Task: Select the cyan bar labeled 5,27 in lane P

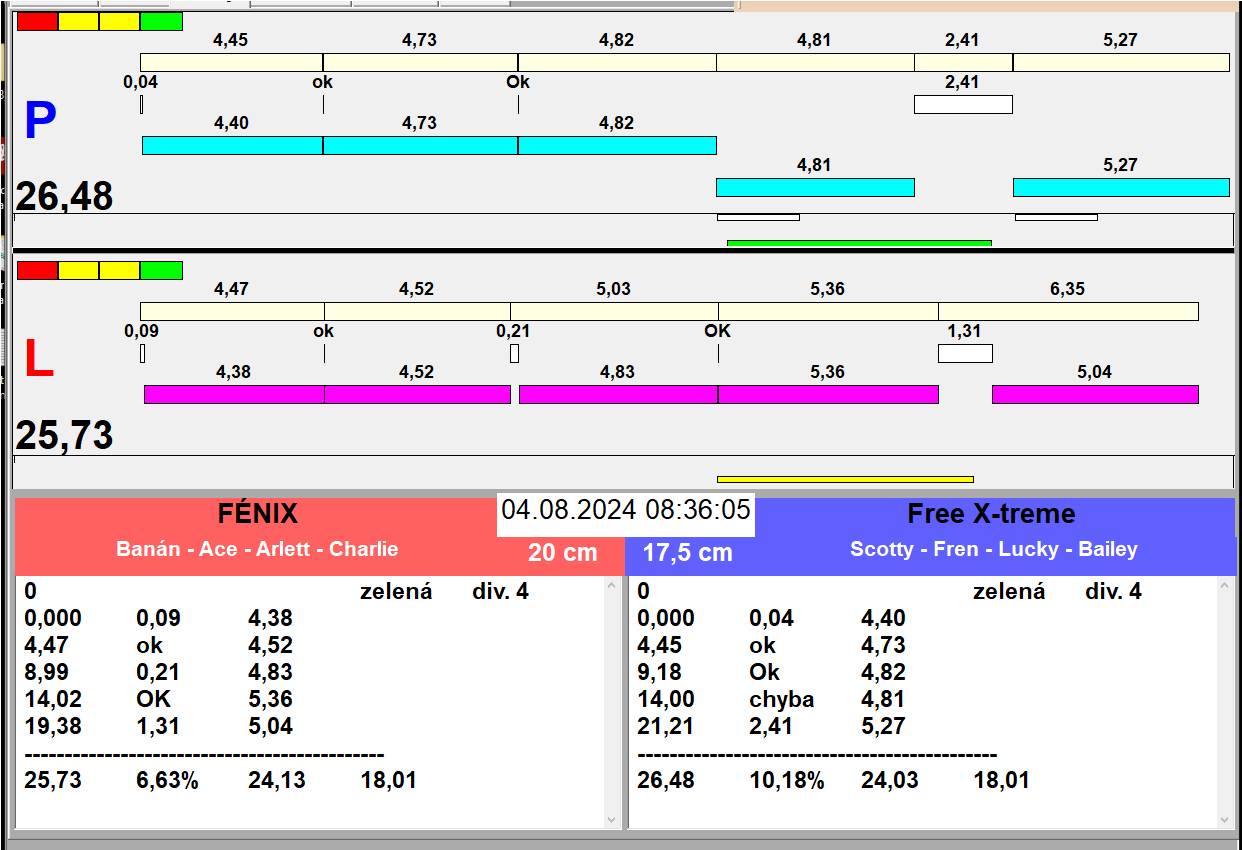Action: [1121, 187]
